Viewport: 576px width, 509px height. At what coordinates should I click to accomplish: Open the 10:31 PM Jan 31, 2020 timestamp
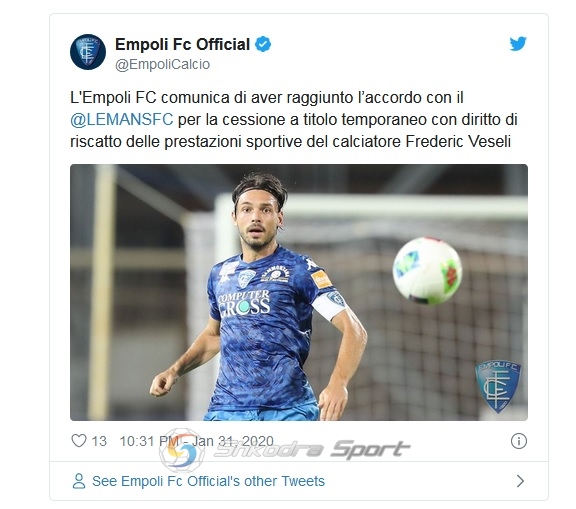197,441
